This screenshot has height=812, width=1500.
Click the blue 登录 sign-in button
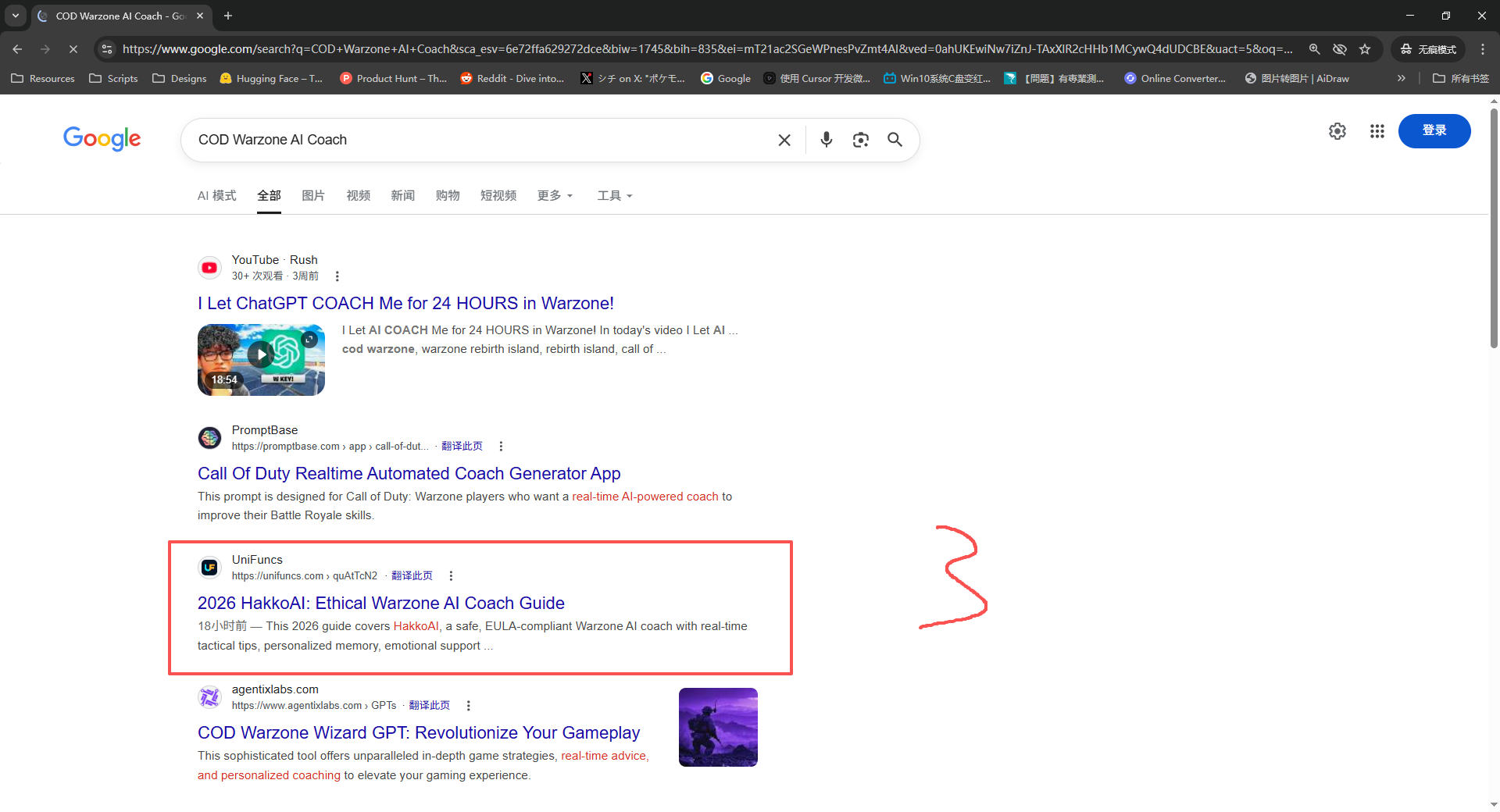click(1434, 131)
